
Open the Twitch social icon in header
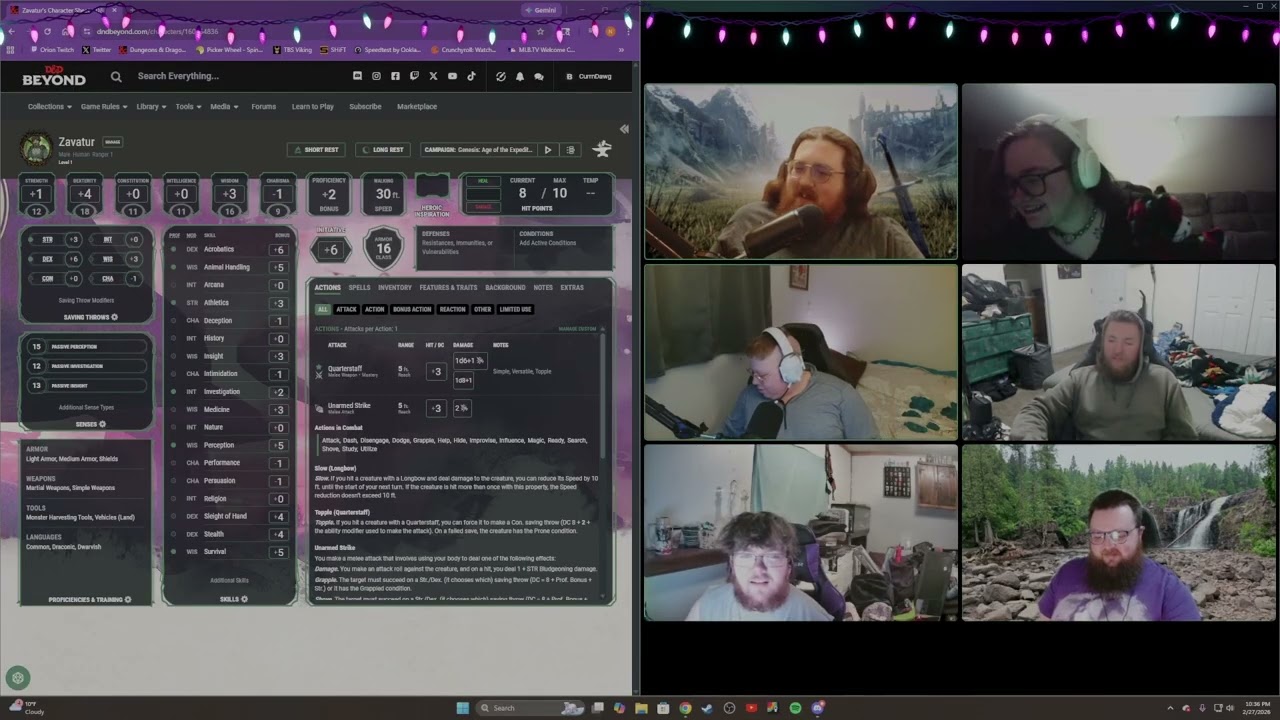(414, 76)
